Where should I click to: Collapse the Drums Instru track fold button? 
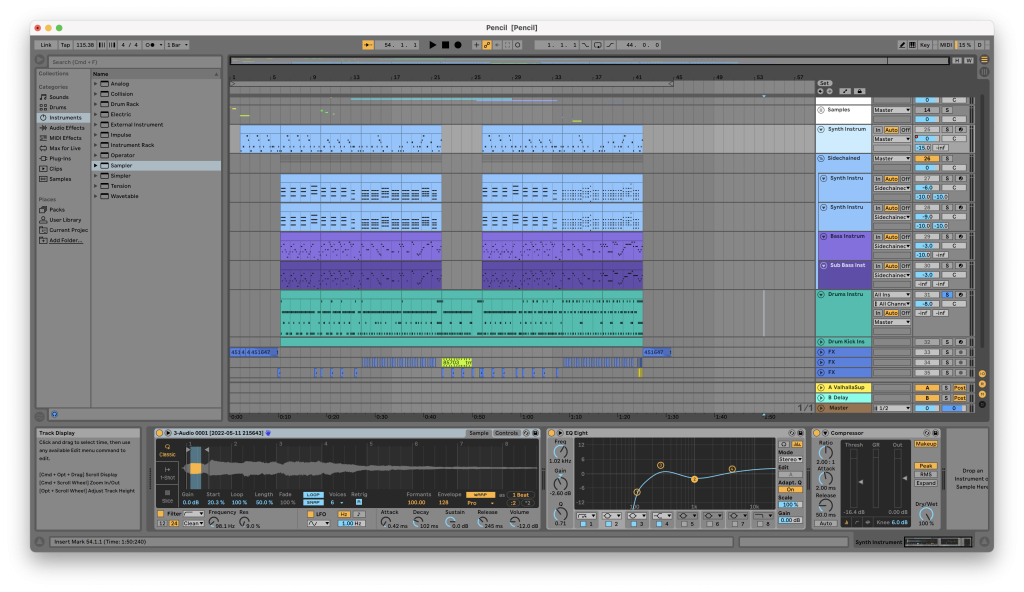pos(821,295)
